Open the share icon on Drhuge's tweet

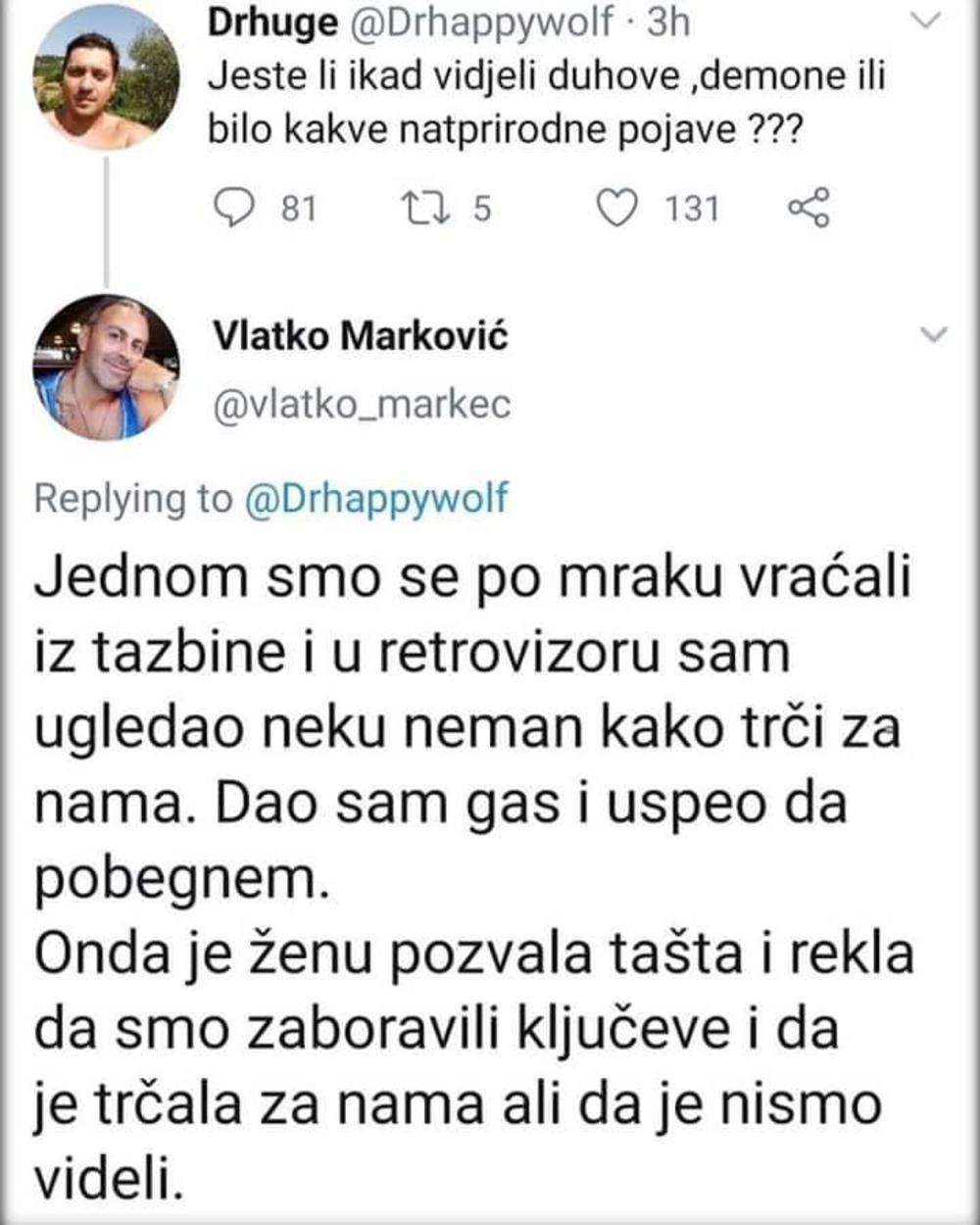[809, 208]
